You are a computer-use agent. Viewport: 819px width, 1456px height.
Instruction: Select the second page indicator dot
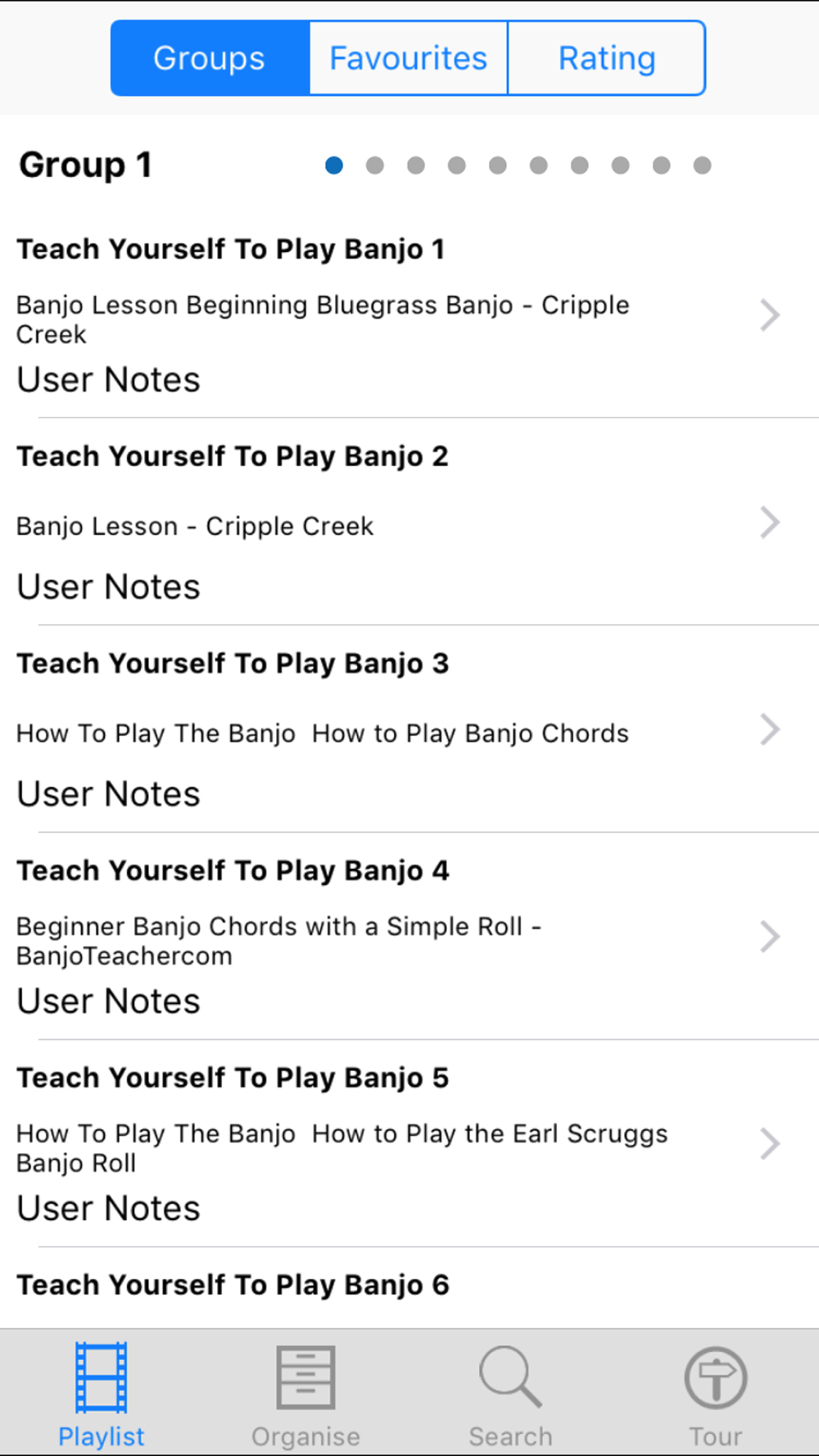click(x=375, y=165)
